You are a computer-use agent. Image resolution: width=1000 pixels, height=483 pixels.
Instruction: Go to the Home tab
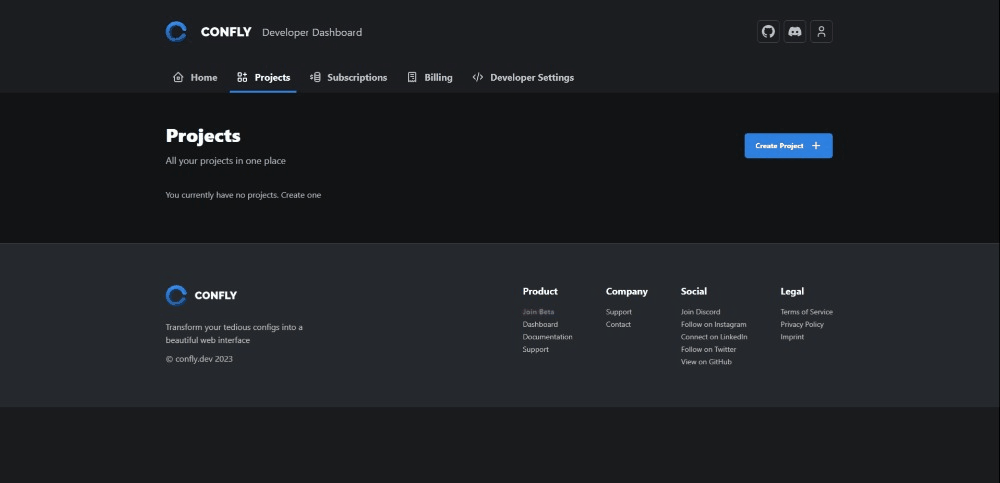pos(195,77)
